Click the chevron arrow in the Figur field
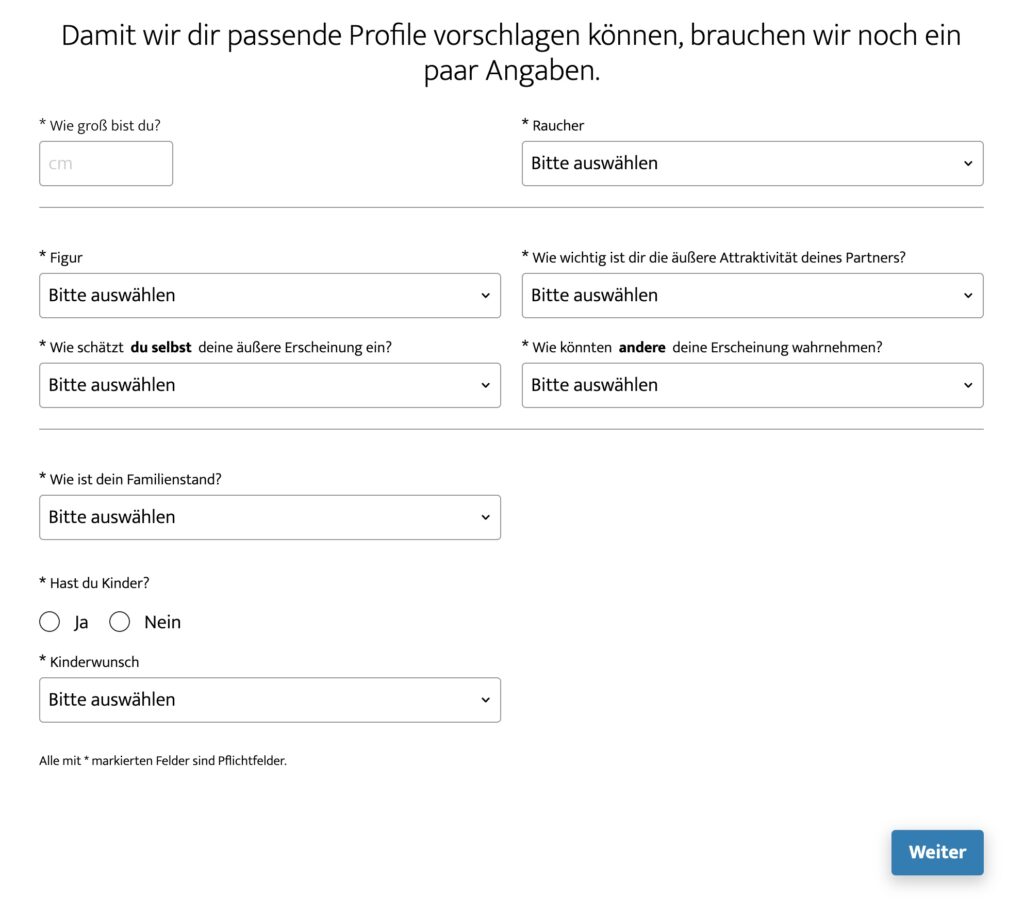1024x912 pixels. [x=485, y=296]
